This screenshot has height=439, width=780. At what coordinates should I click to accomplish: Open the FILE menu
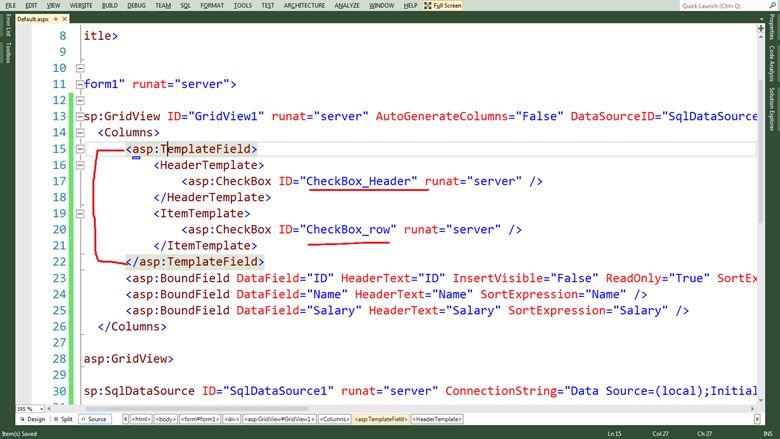(10, 5)
